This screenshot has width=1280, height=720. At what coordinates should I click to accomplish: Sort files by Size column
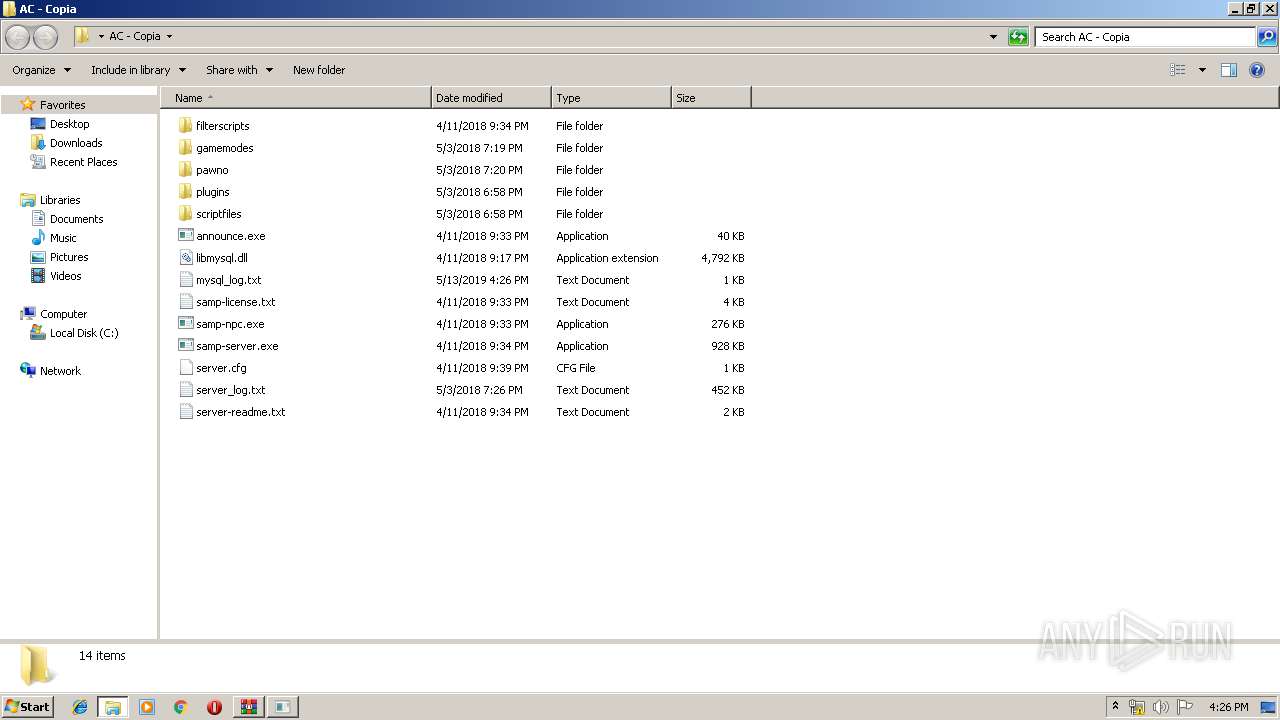pos(711,98)
